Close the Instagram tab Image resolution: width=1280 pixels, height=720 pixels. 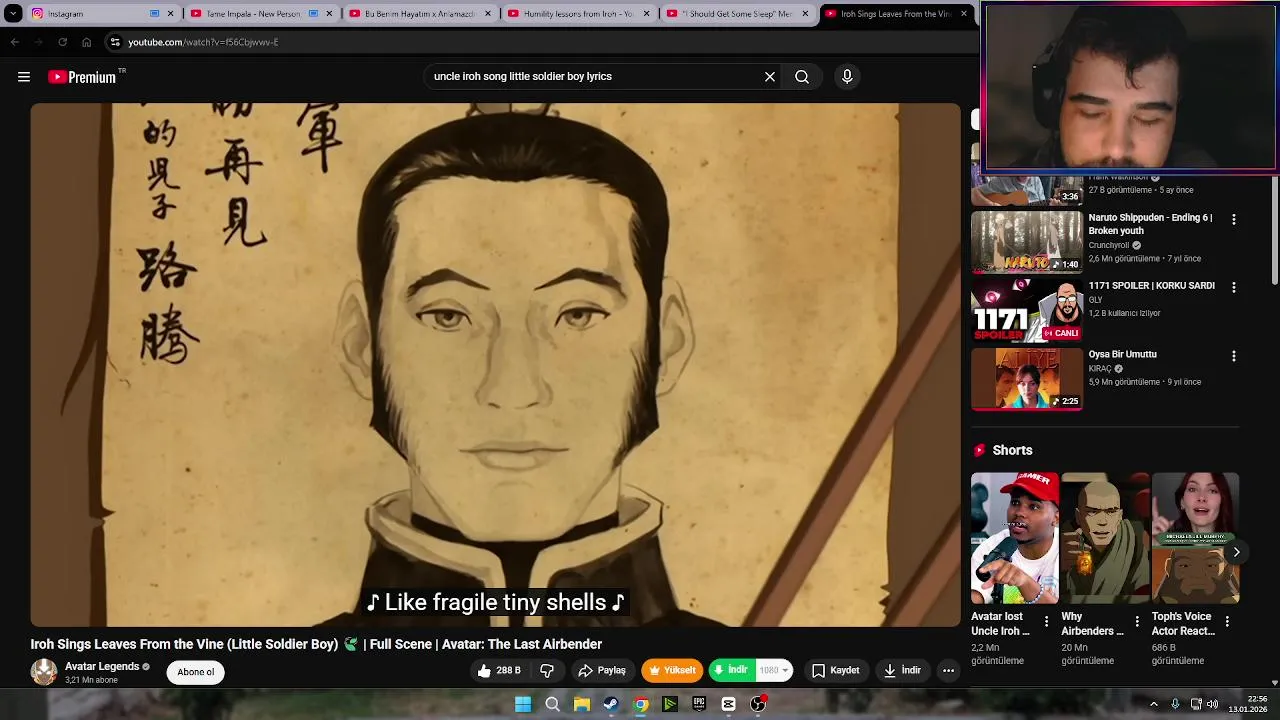(x=170, y=14)
